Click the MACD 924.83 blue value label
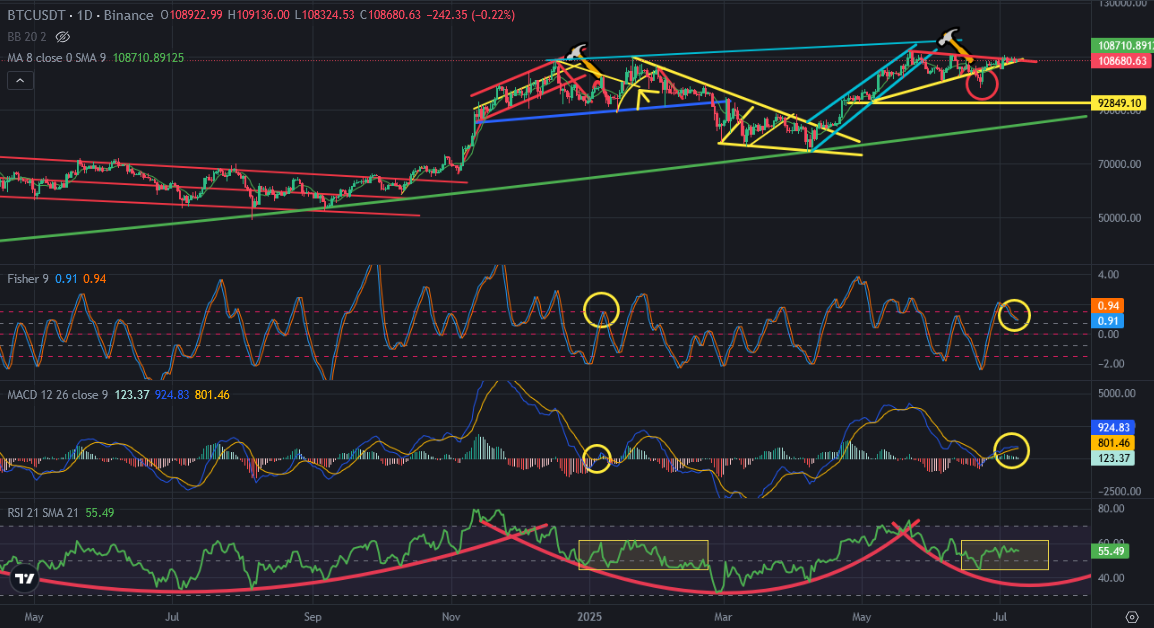 (x=1113, y=427)
